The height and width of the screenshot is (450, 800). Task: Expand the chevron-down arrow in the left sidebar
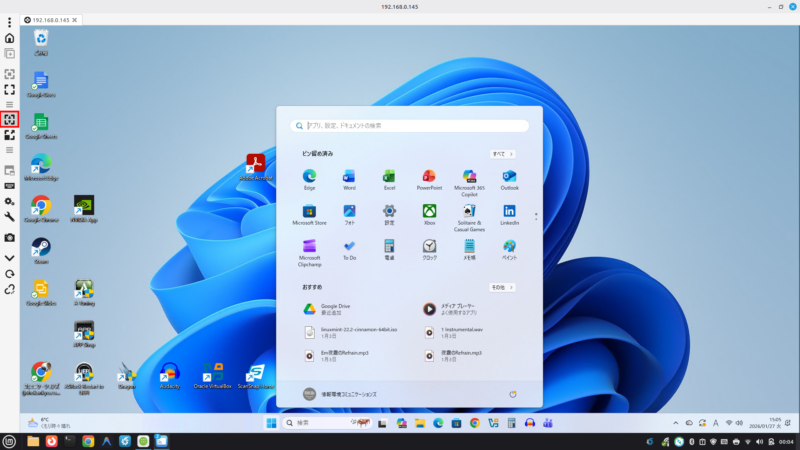[10, 257]
